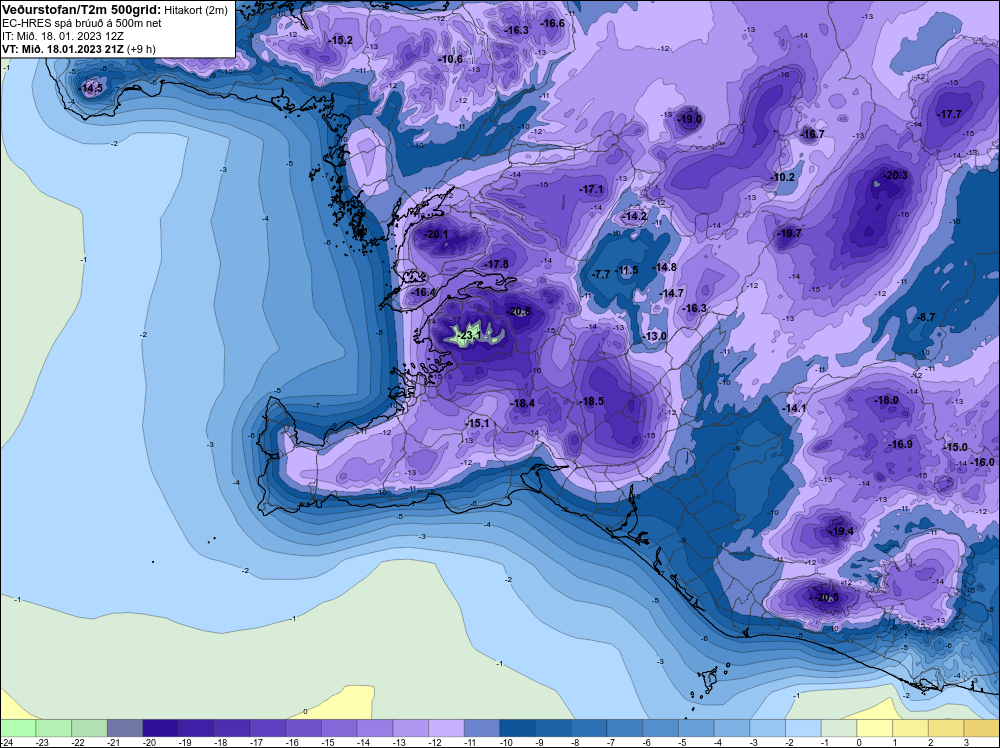Image resolution: width=1000 pixels, height=748 pixels.
Task: Click the -17.8 temperature label
Action: click(496, 264)
